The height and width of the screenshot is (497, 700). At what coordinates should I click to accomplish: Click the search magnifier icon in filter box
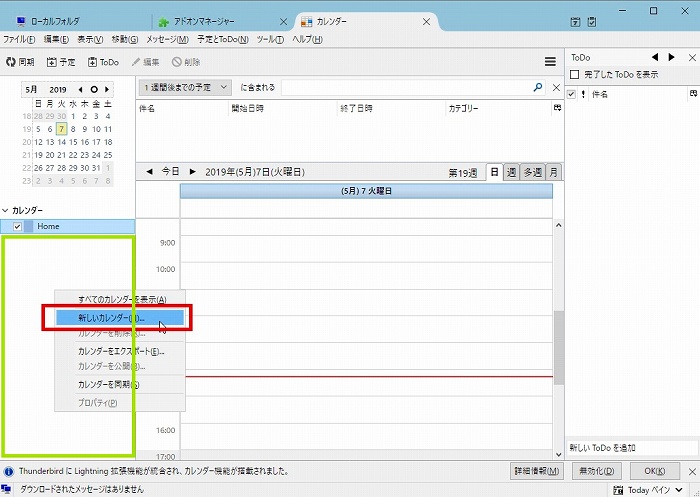tap(538, 88)
